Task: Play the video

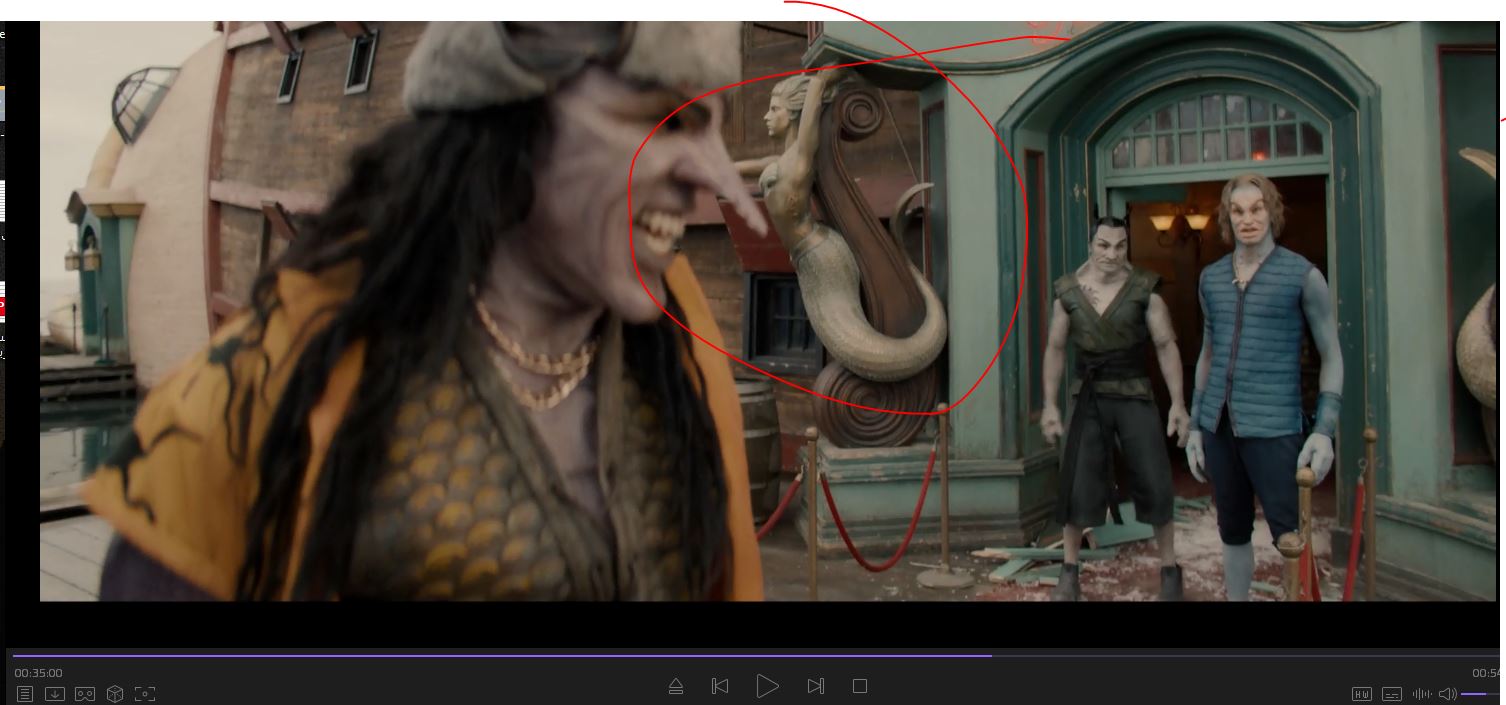Action: point(767,686)
